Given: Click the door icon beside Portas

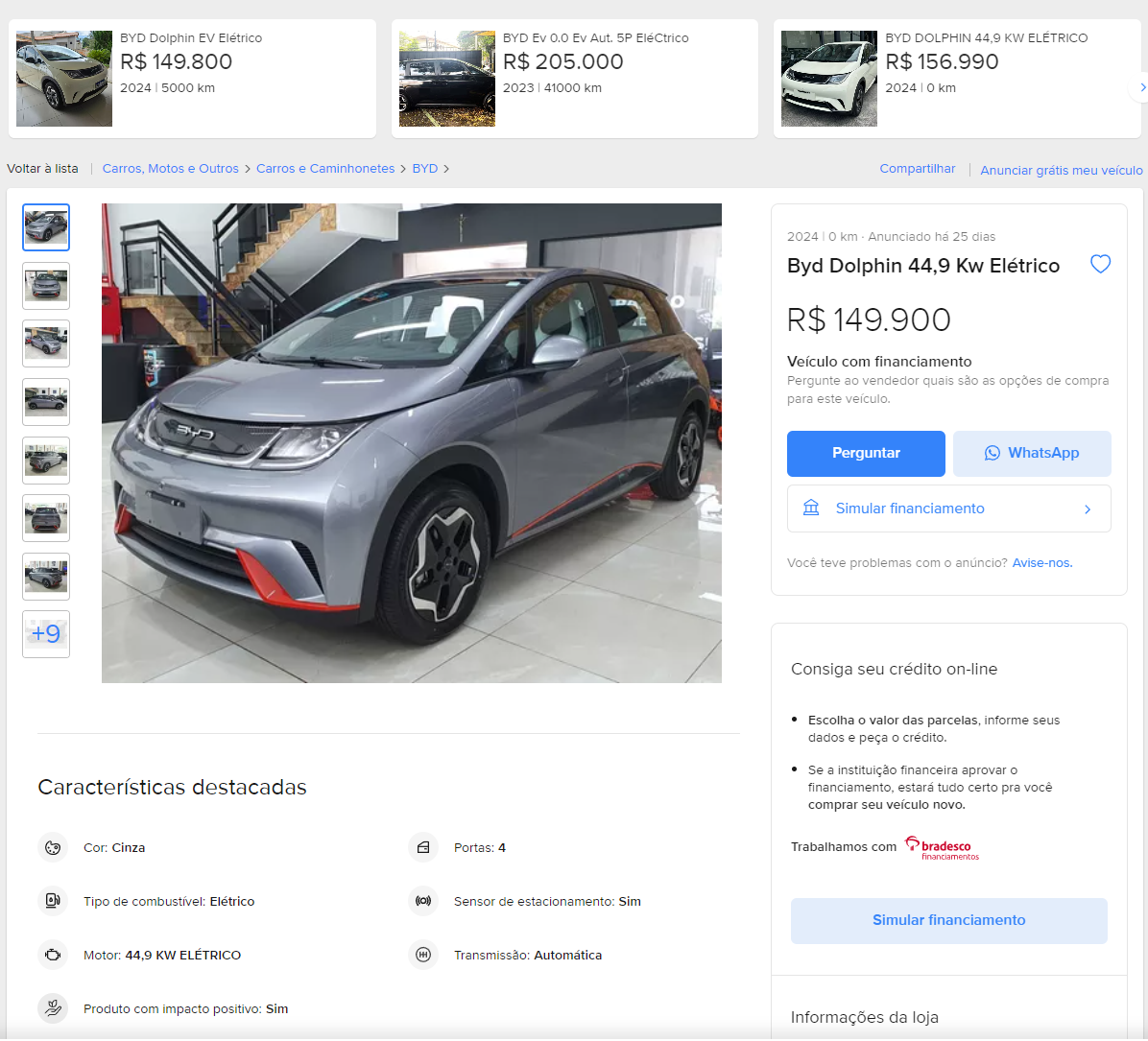Looking at the screenshot, I should click(423, 848).
